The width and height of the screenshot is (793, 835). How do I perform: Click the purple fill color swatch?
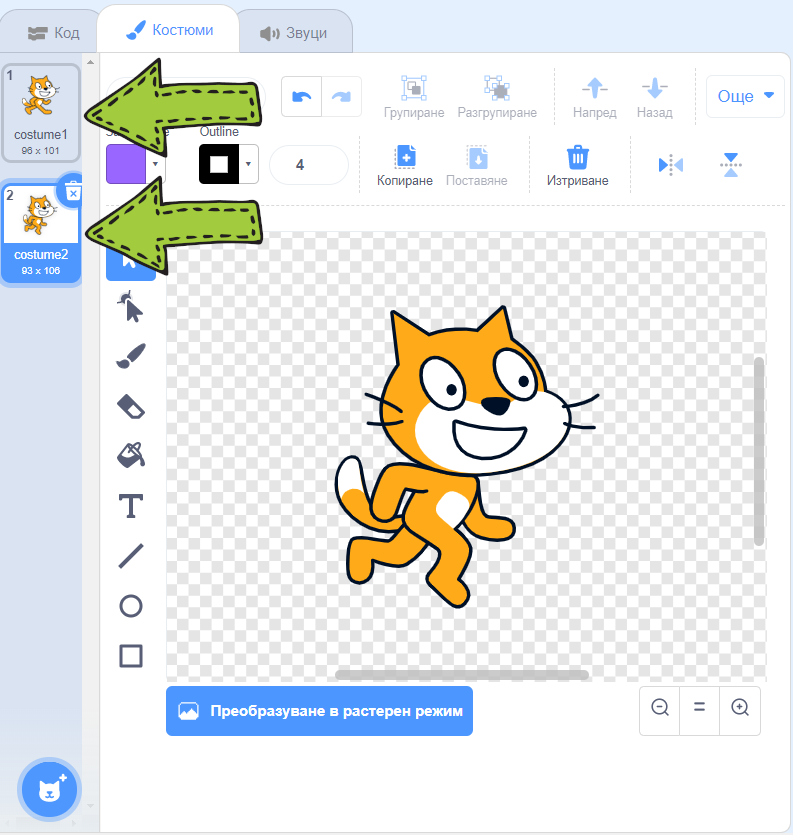(126, 164)
